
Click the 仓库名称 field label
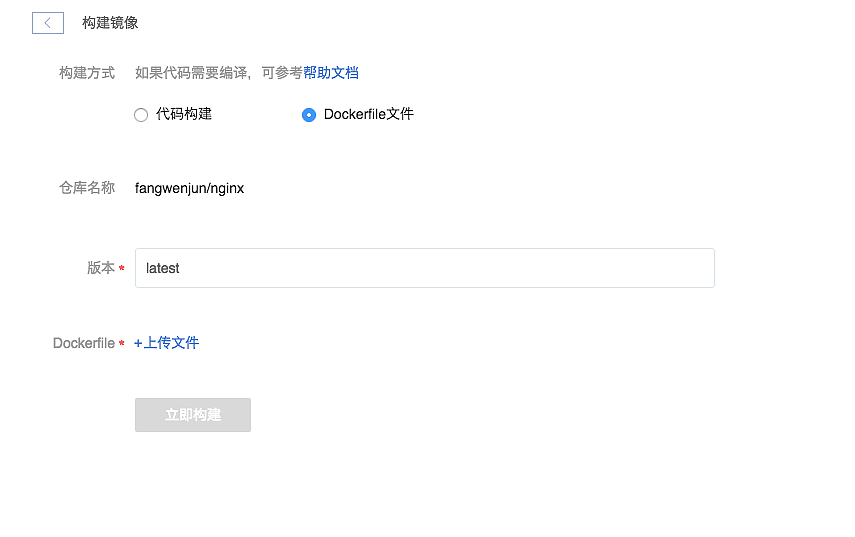pyautogui.click(x=87, y=187)
